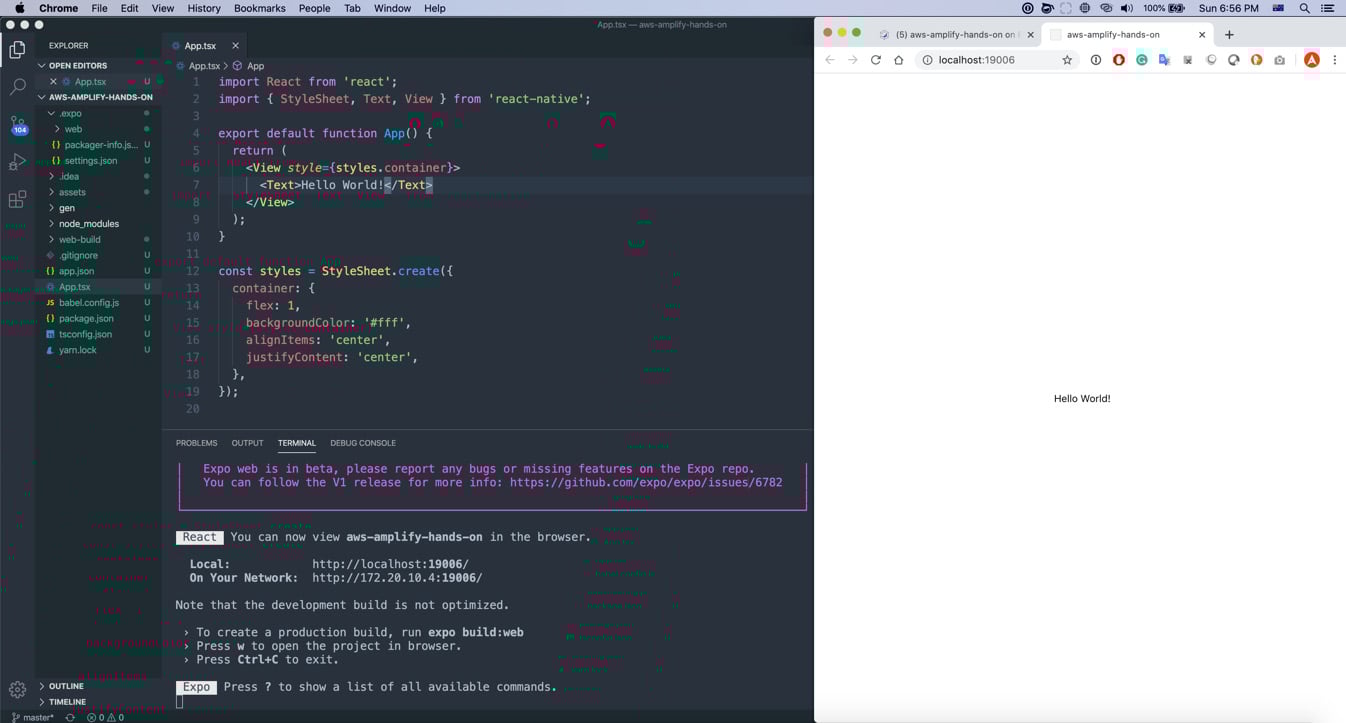Open Chrome three-dot menu
Viewport: 1346px width, 723px height.
pos(1335,60)
